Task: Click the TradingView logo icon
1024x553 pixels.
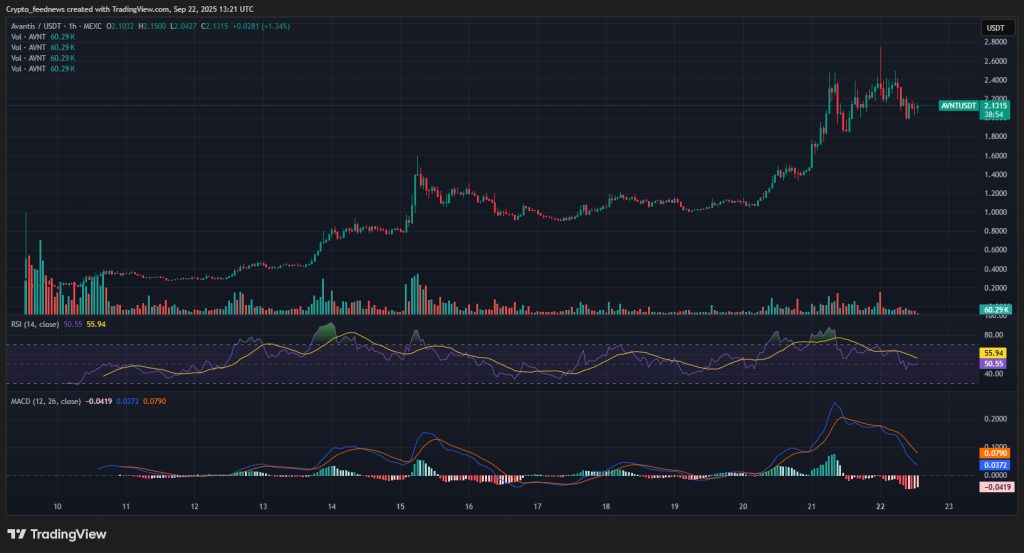Action: (x=16, y=534)
